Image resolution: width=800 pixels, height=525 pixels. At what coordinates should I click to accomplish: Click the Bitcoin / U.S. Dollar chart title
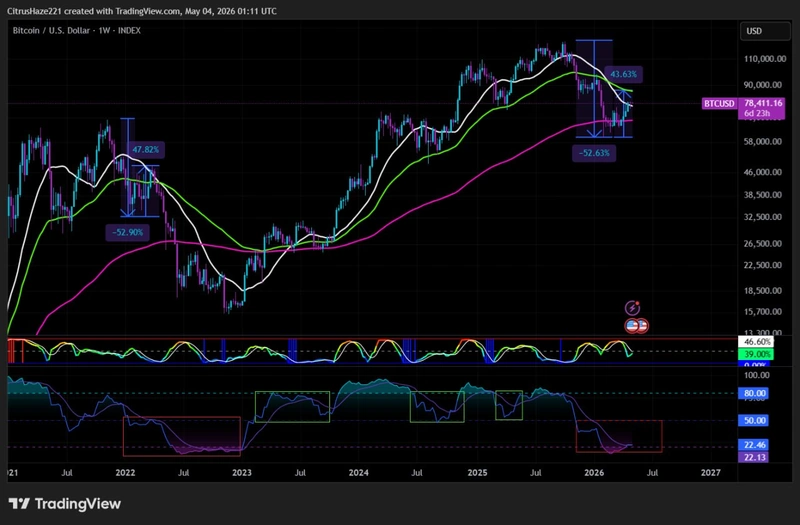77,31
